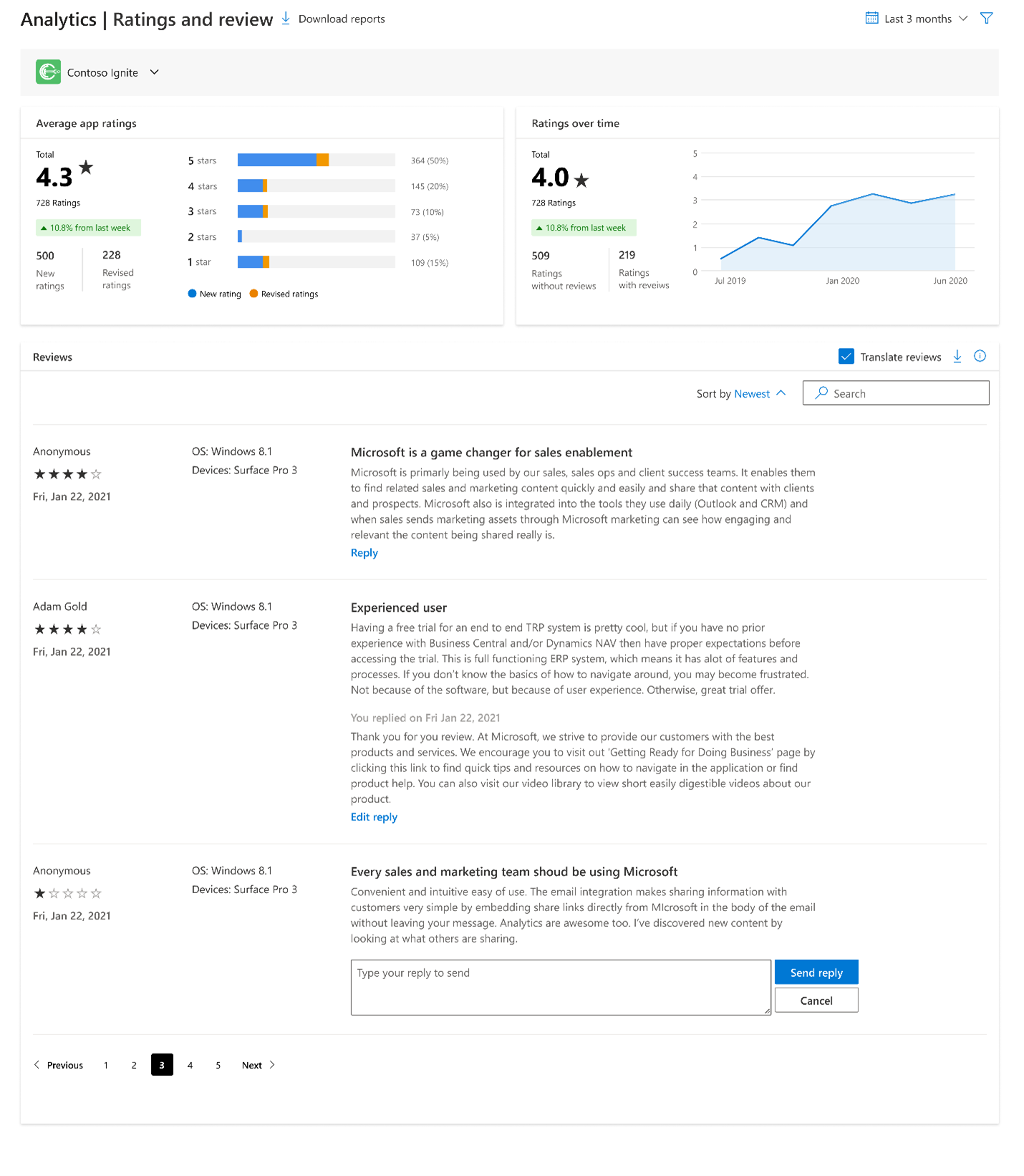Click the 10.8% badge in Ratings over time
The height and width of the screenshot is (1176, 1024).
(584, 228)
